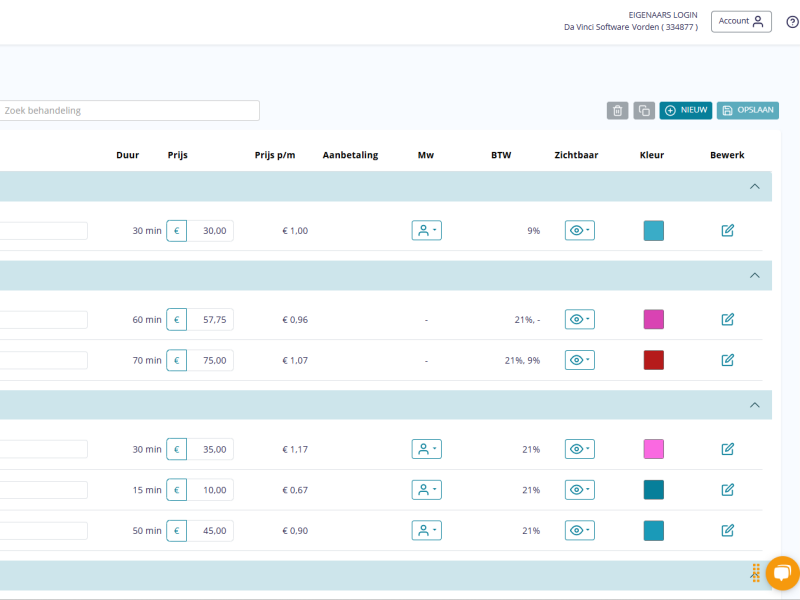
Task: Open the help question mark icon
Action: coord(792,22)
